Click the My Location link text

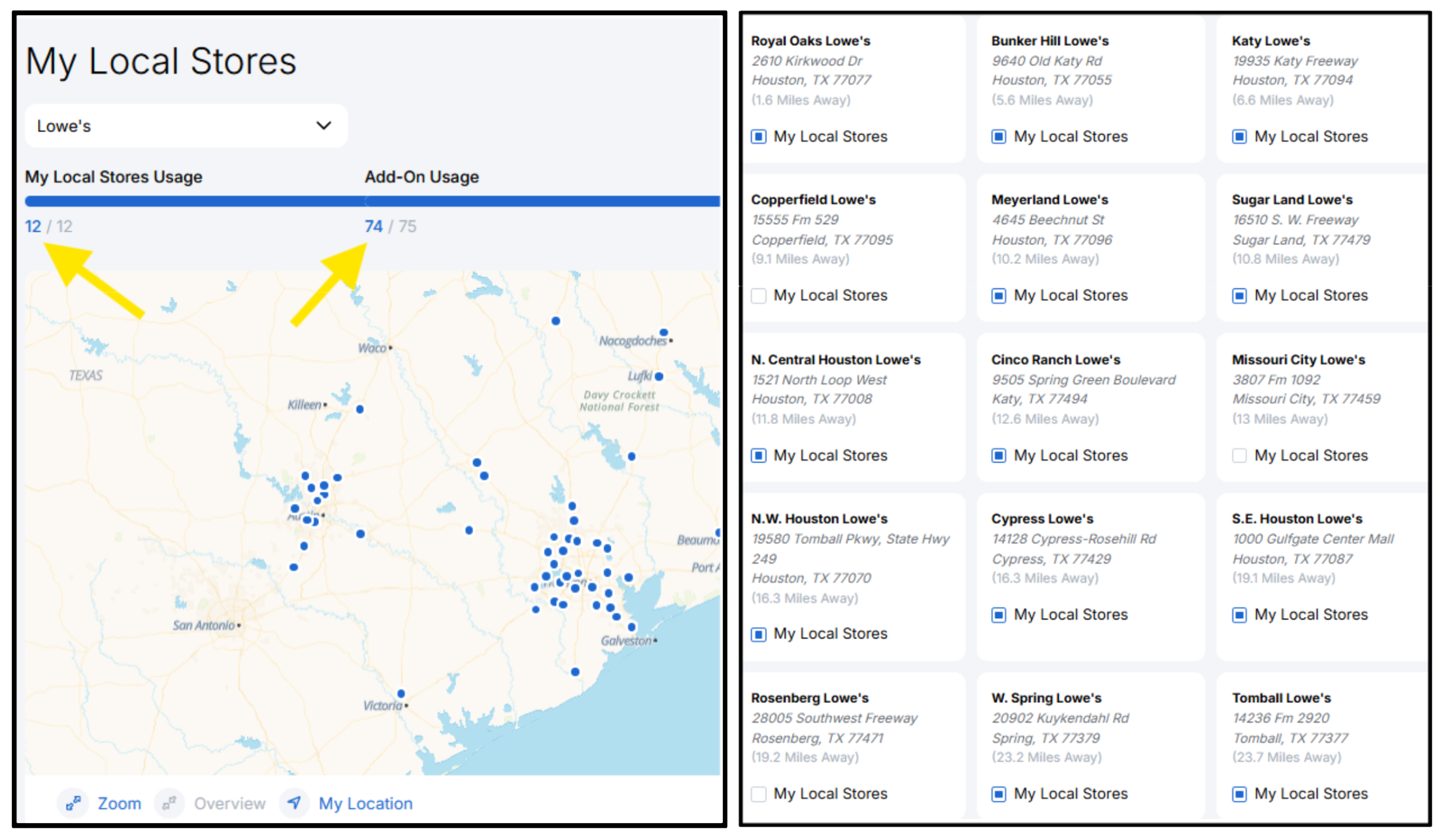(365, 803)
